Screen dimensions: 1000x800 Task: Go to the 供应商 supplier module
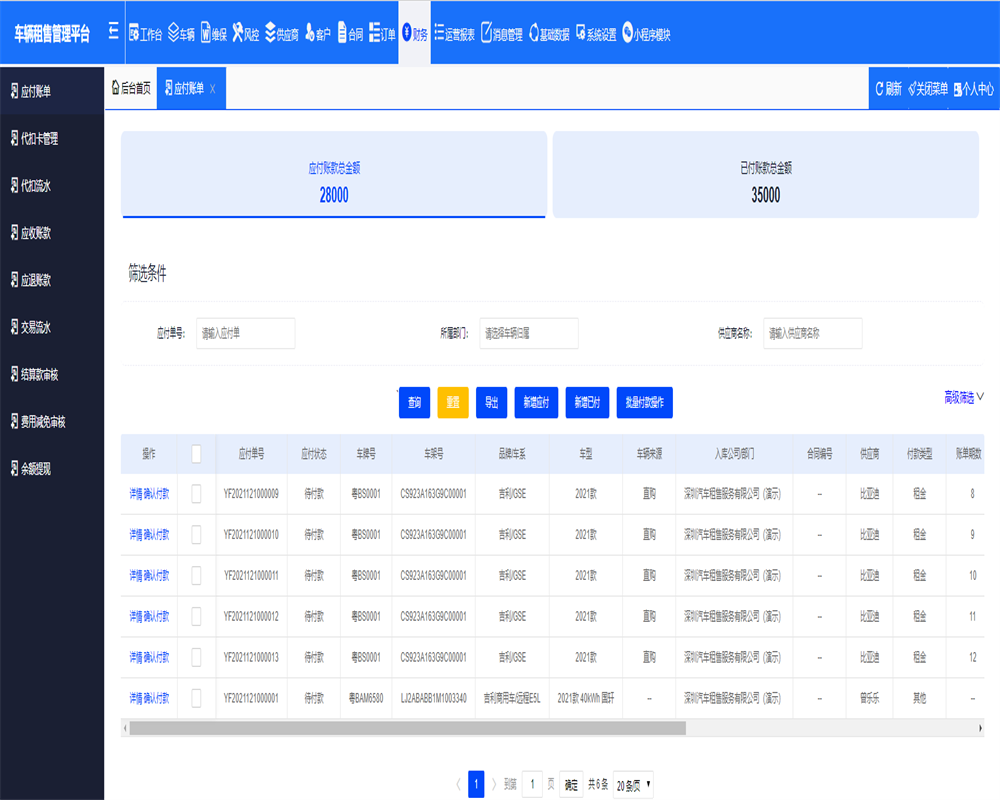(281, 34)
